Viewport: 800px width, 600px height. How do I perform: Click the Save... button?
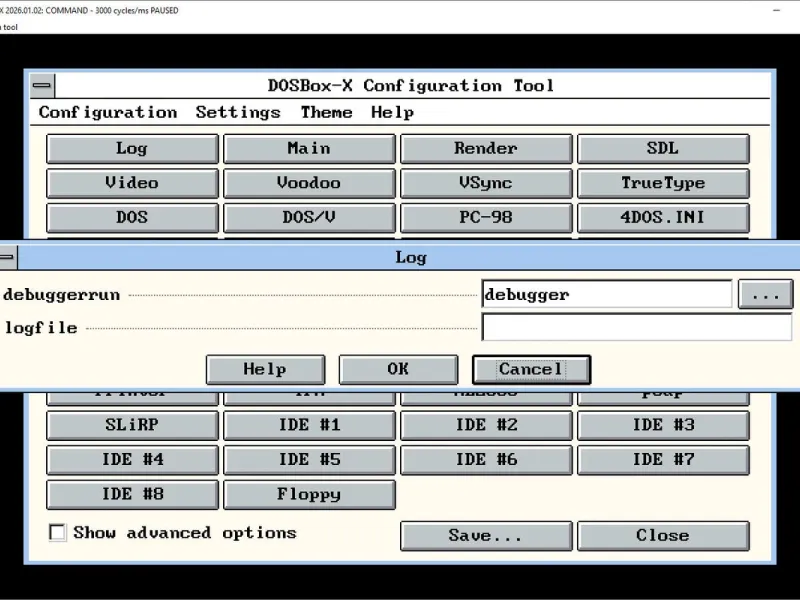(x=486, y=536)
